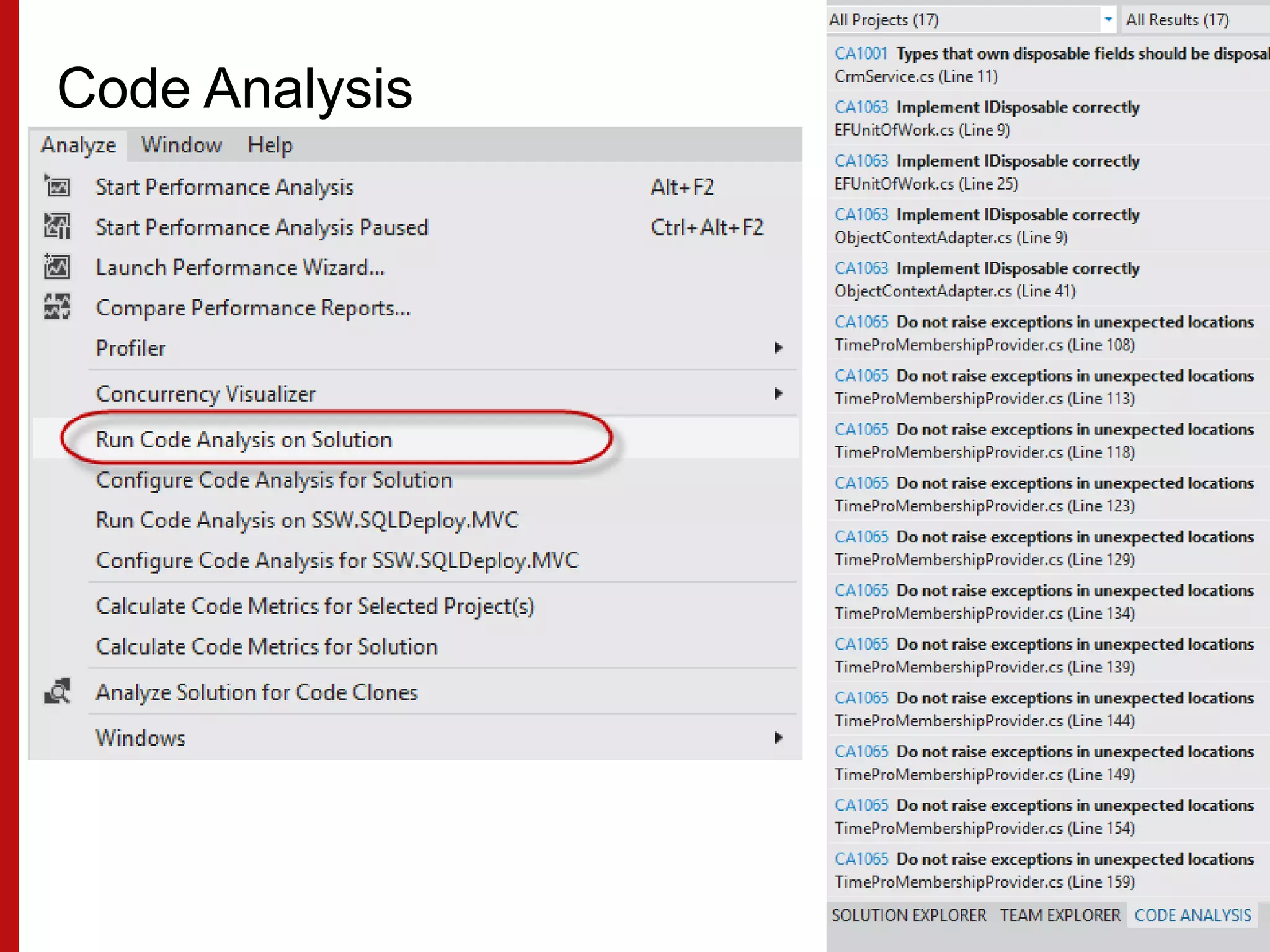
Task: Select ObjectContextAdapter.cs (Line 41) text
Action: point(955,291)
